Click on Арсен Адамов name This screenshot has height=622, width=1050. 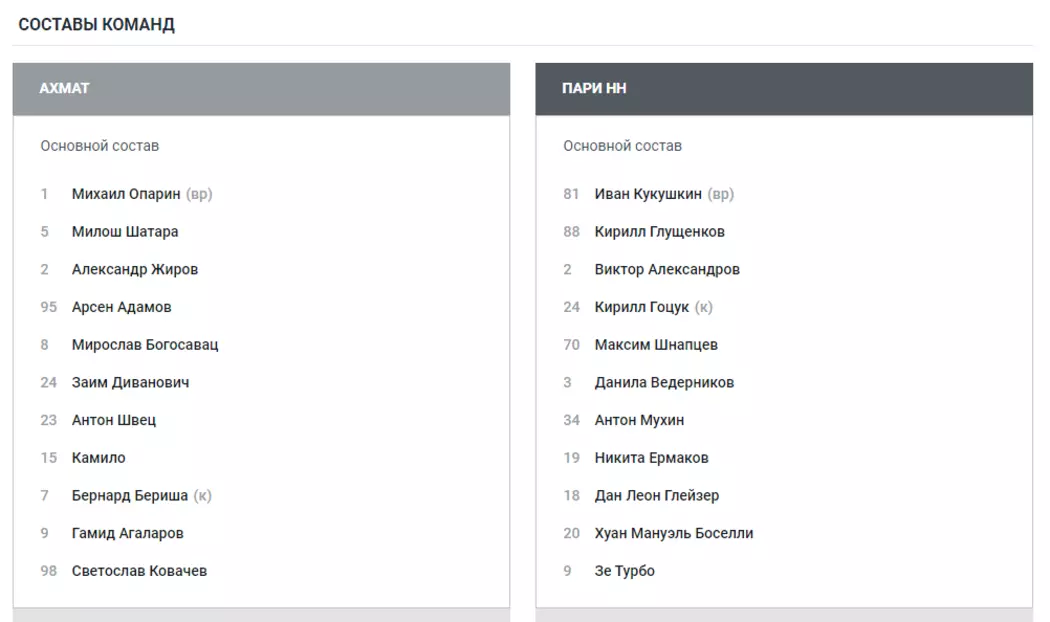tap(122, 307)
